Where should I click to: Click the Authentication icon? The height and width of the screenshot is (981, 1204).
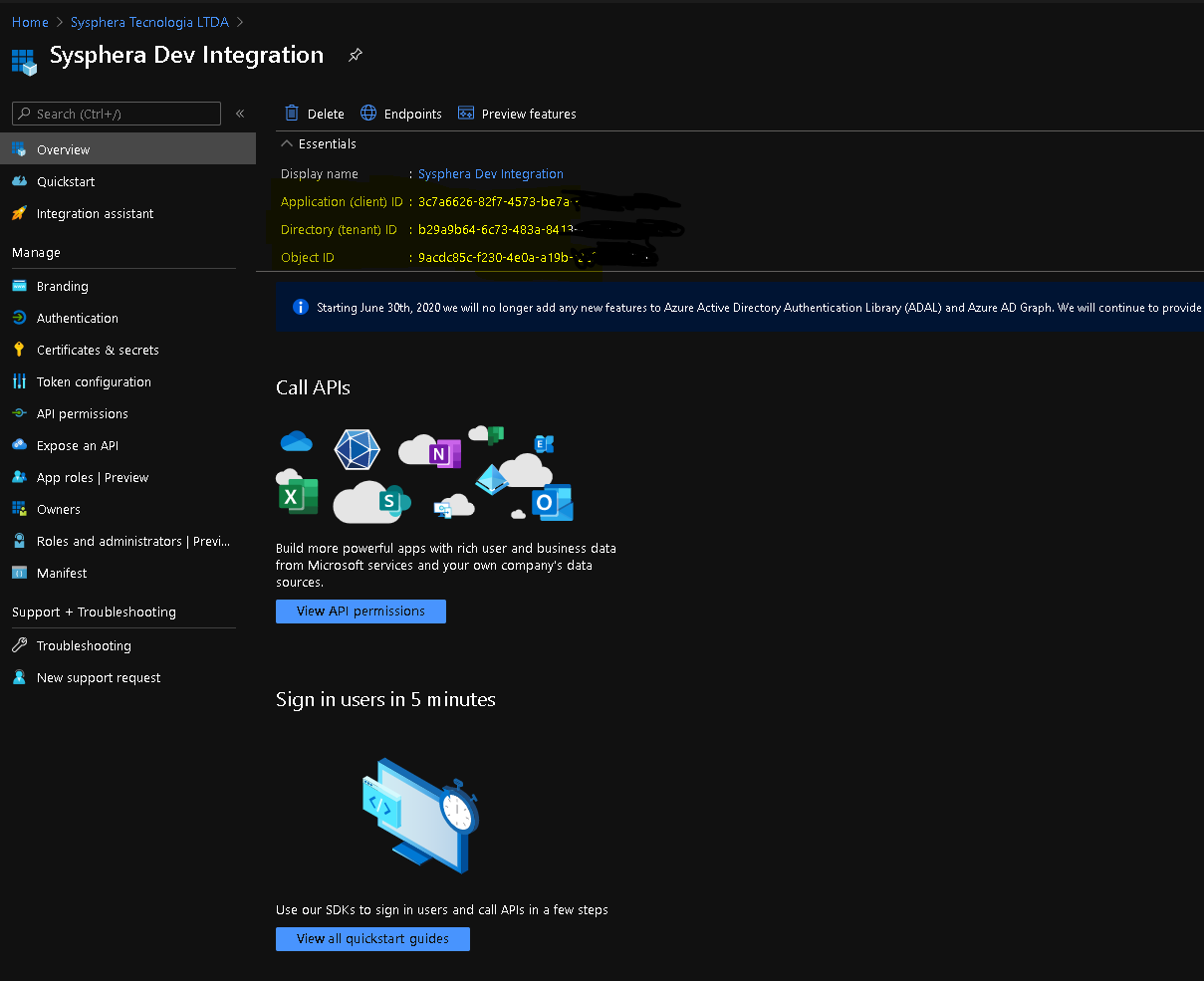click(19, 318)
